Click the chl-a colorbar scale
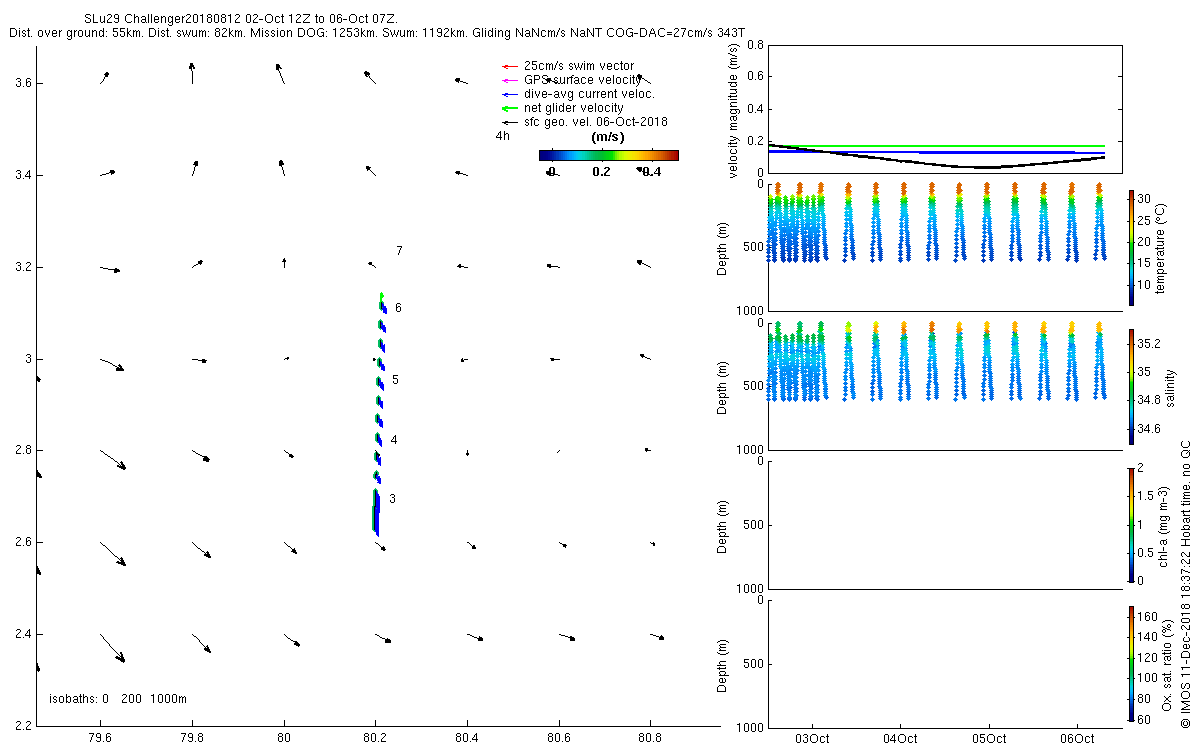The image size is (1200, 750). [x=1131, y=524]
